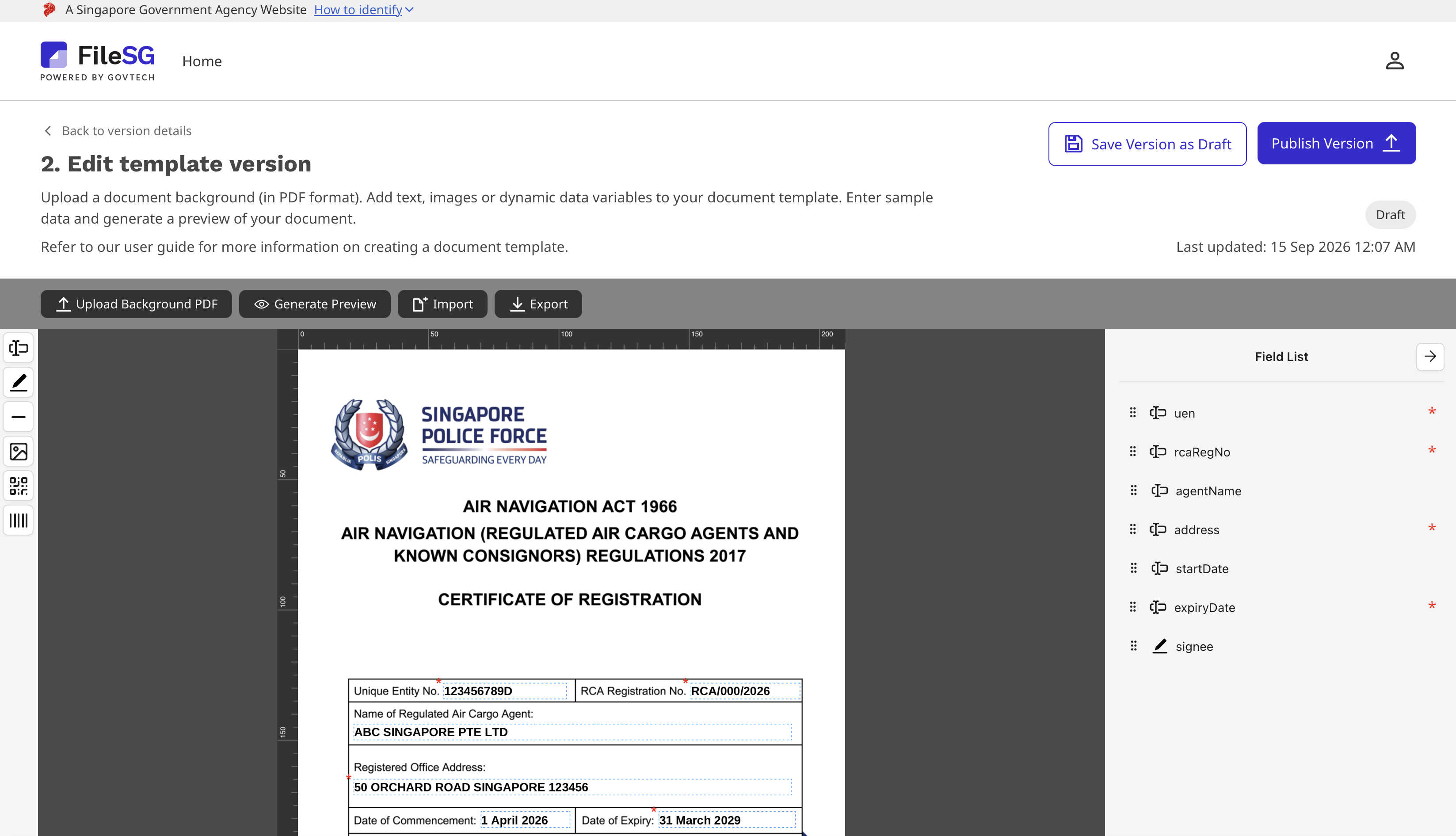Image resolution: width=1456 pixels, height=836 pixels.
Task: Select the line tool in left toolbar
Action: click(19, 417)
